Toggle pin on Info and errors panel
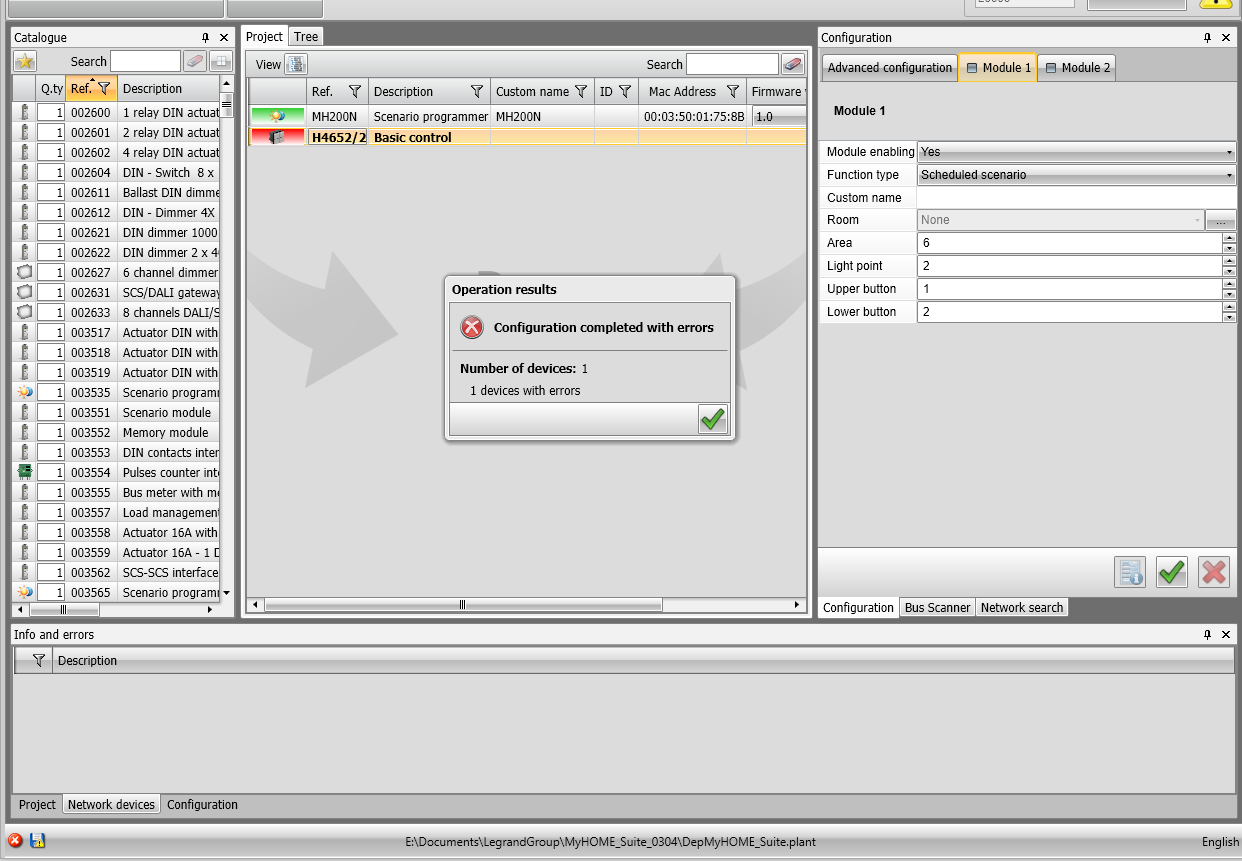The height and width of the screenshot is (861, 1242). point(1207,635)
